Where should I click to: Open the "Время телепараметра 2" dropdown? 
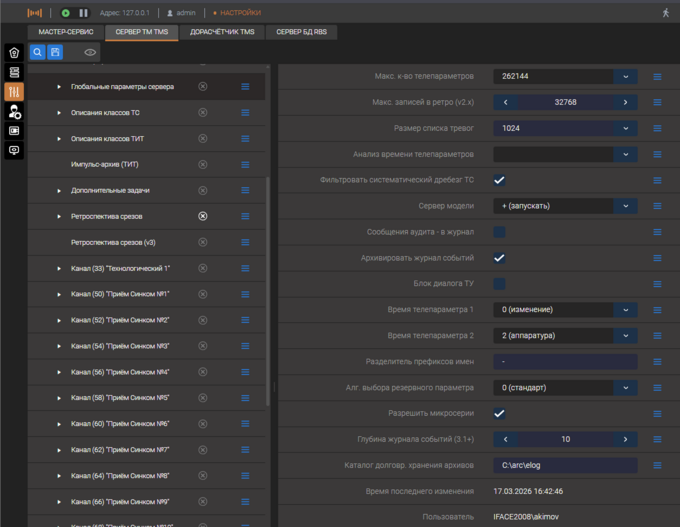[x=626, y=336]
